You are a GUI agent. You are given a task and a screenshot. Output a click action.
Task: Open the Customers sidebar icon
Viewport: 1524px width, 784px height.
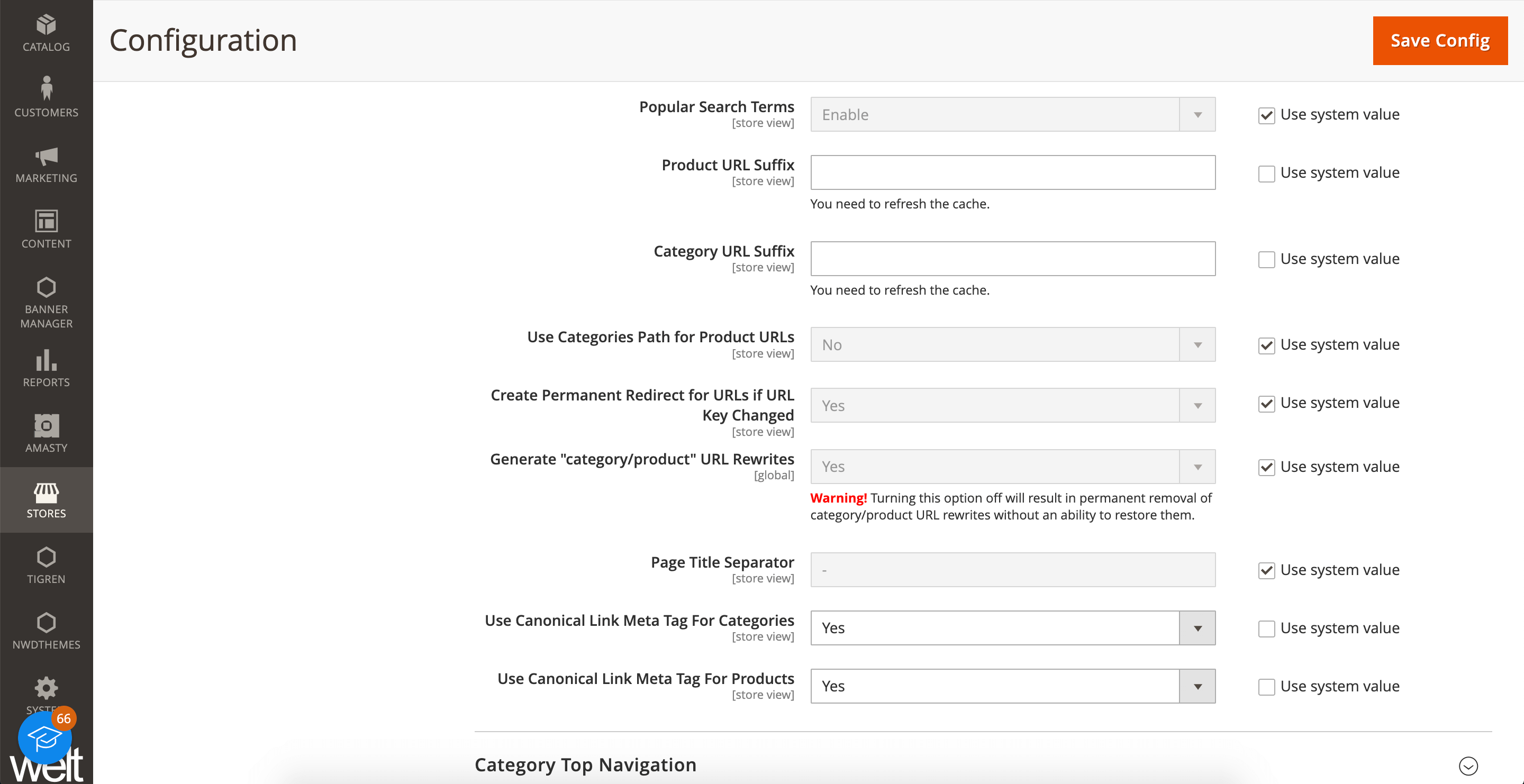click(x=46, y=88)
